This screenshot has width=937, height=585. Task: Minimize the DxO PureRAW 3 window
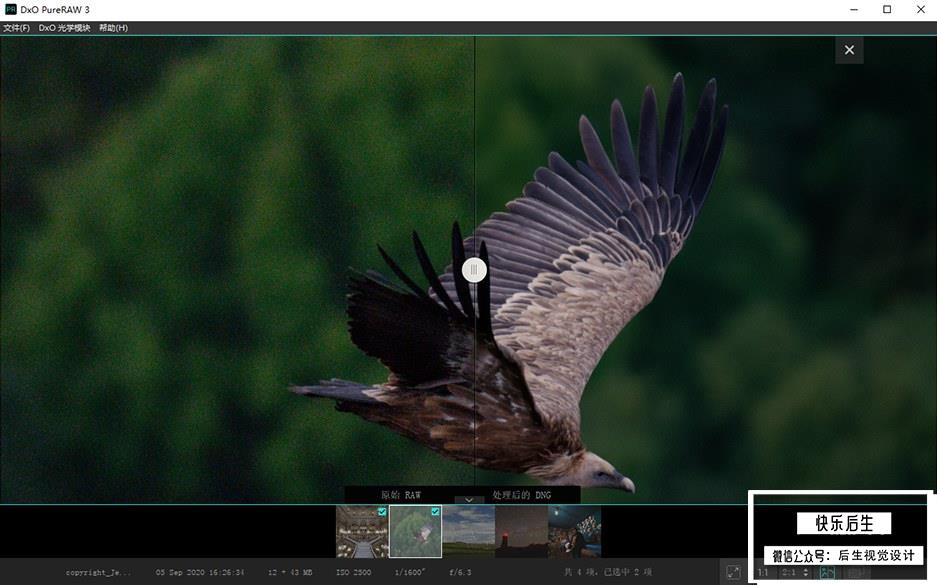point(854,10)
